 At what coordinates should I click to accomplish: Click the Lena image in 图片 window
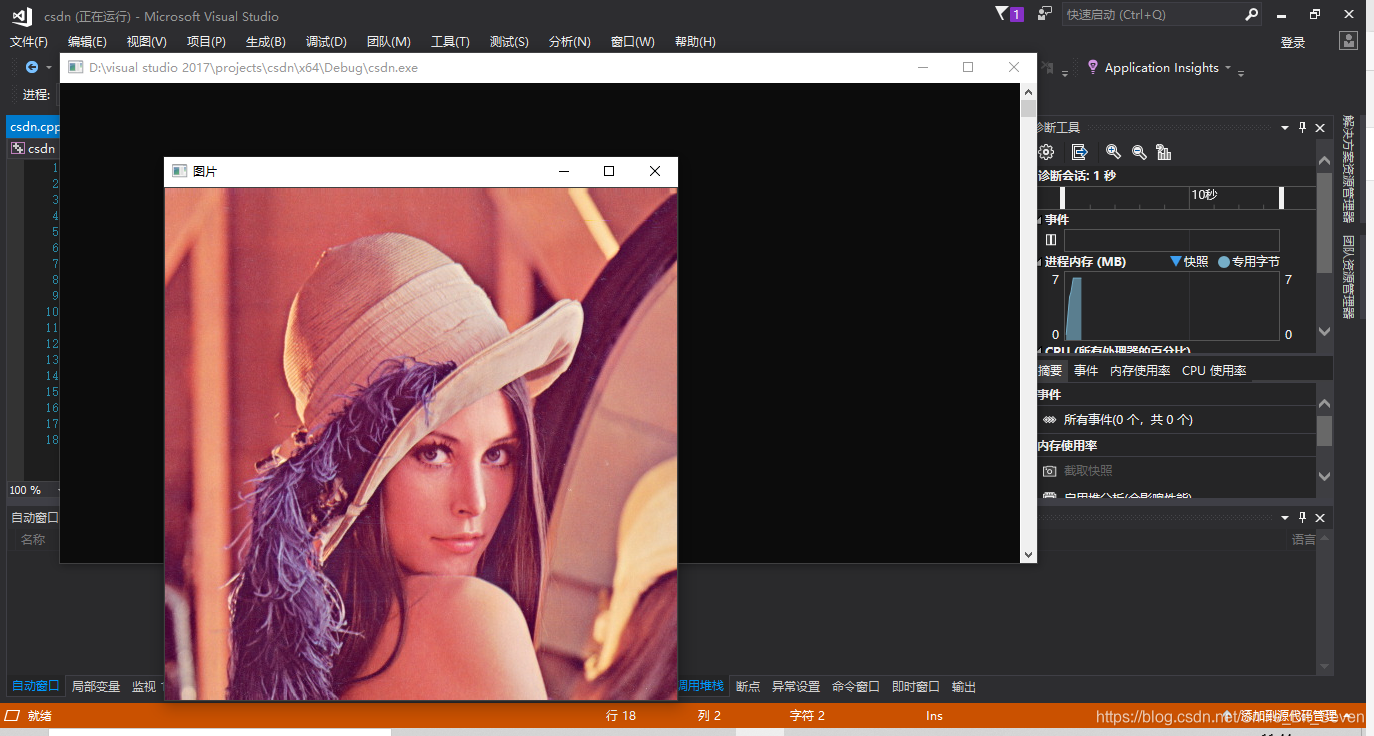(421, 444)
